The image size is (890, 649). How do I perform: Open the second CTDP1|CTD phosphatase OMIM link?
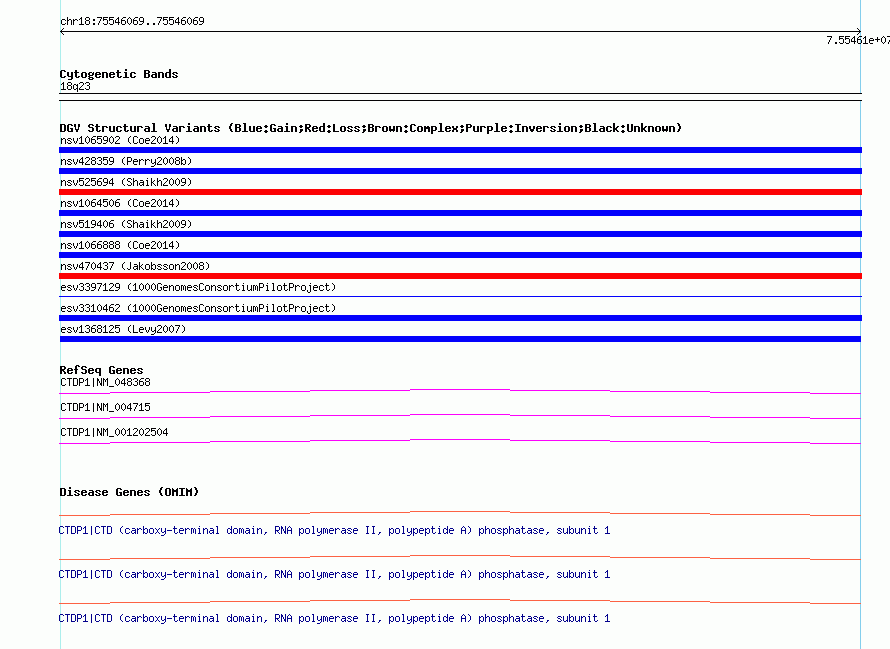(334, 575)
